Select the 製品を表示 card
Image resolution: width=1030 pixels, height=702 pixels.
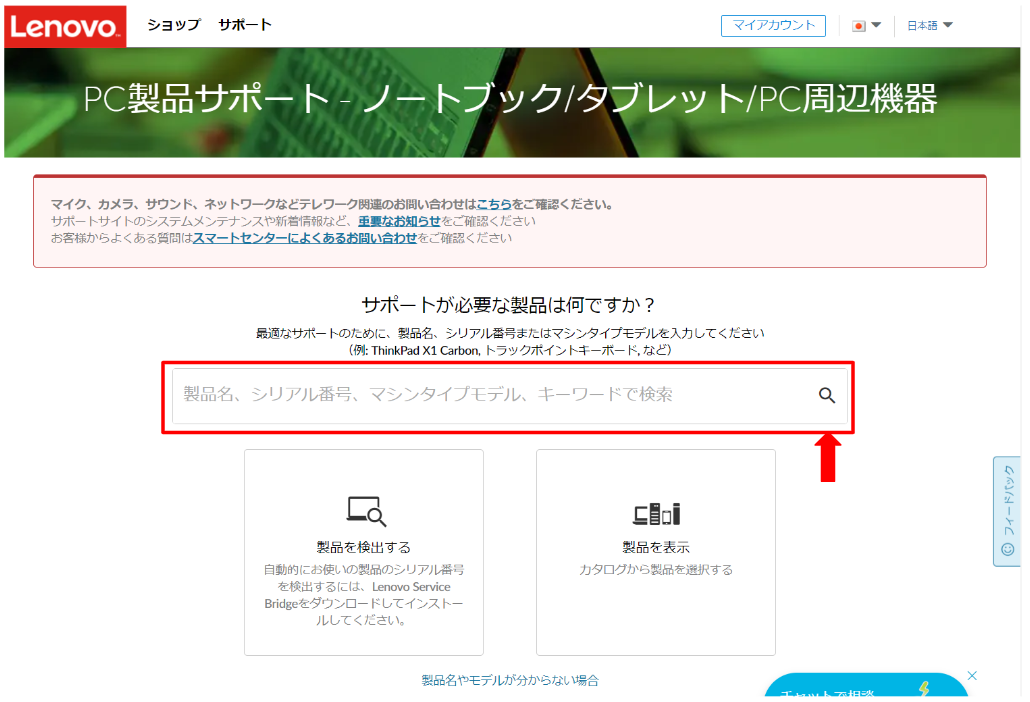point(656,552)
